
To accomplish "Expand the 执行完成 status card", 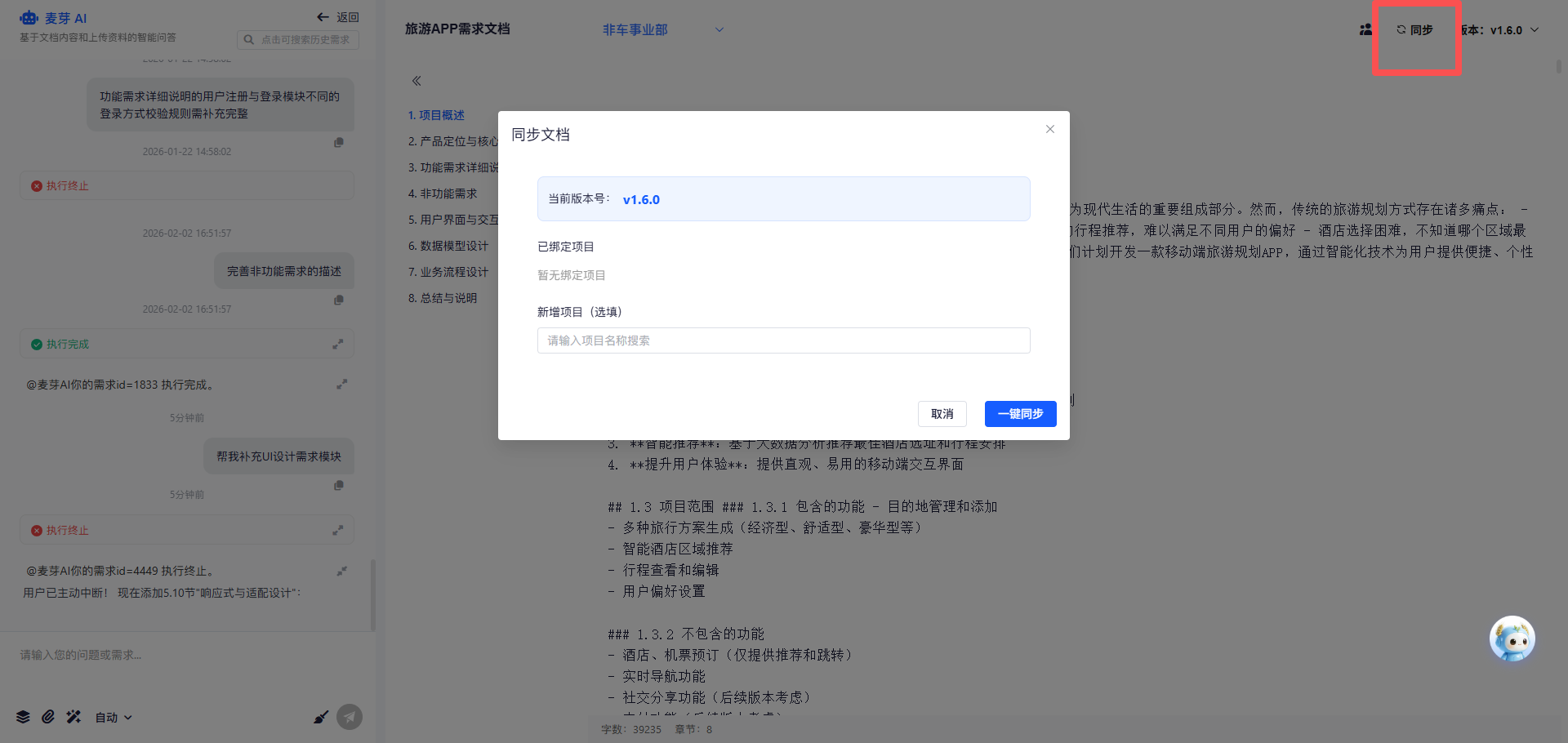I will click(337, 345).
